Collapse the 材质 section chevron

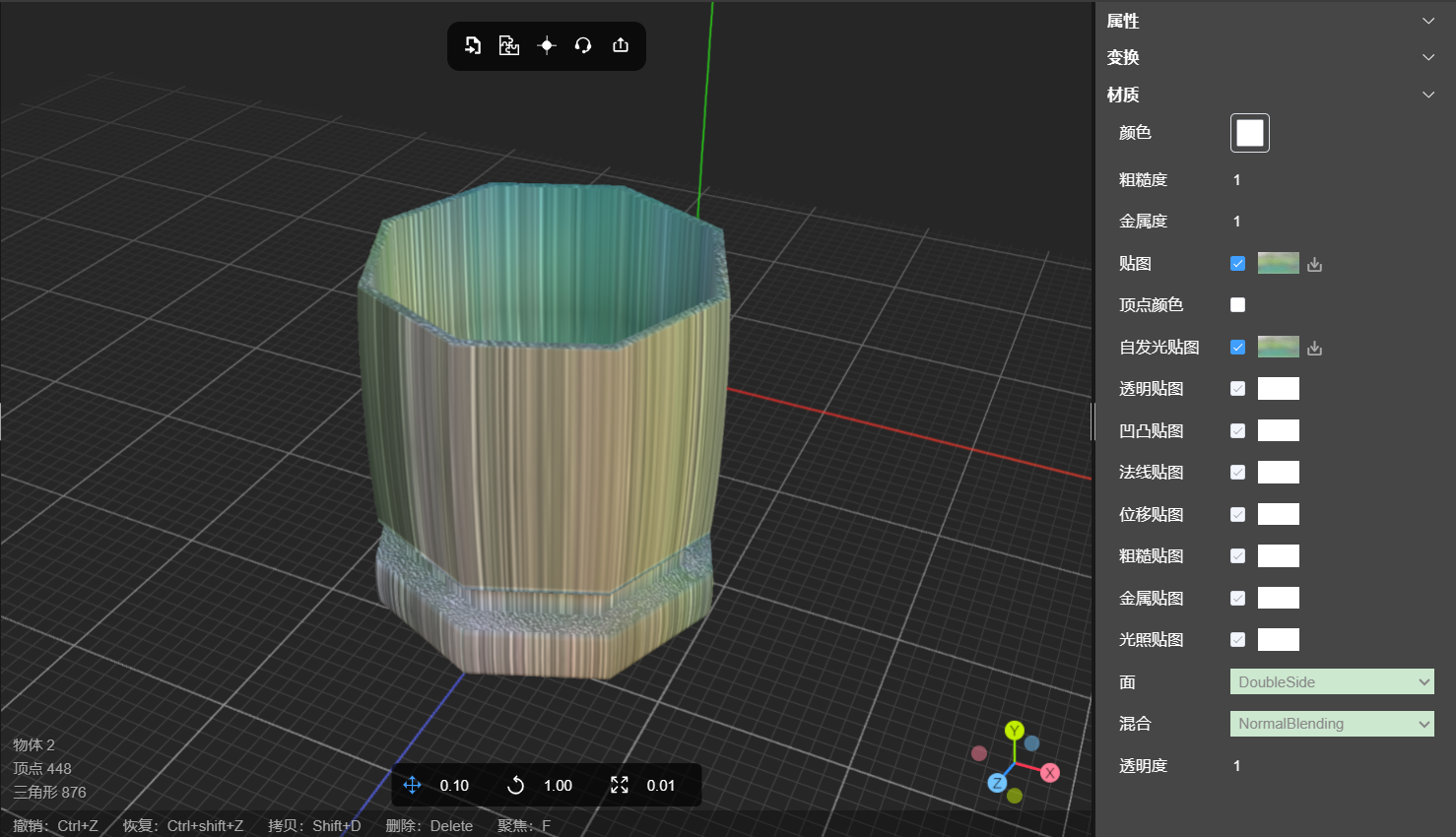1428,95
